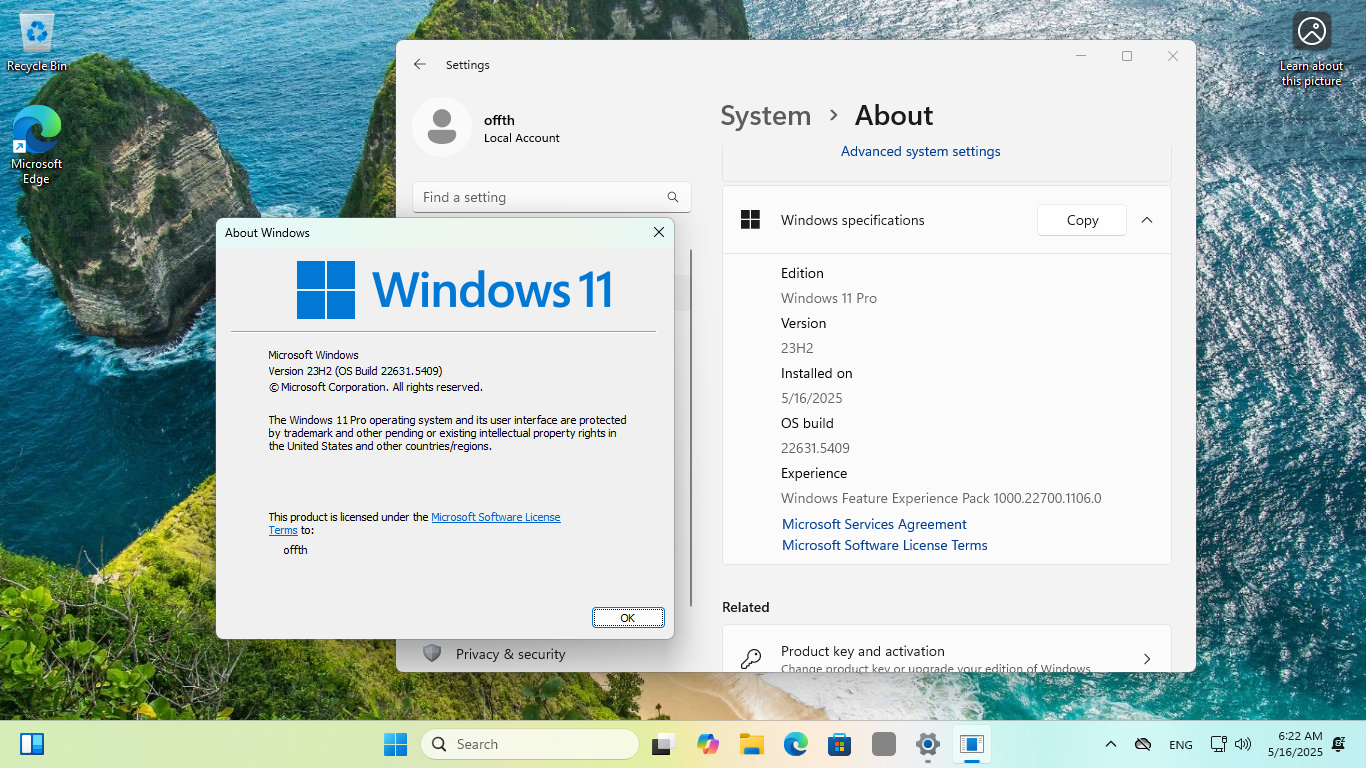The width and height of the screenshot is (1366, 768).
Task: Show hidden system tray icons
Action: point(1111,744)
